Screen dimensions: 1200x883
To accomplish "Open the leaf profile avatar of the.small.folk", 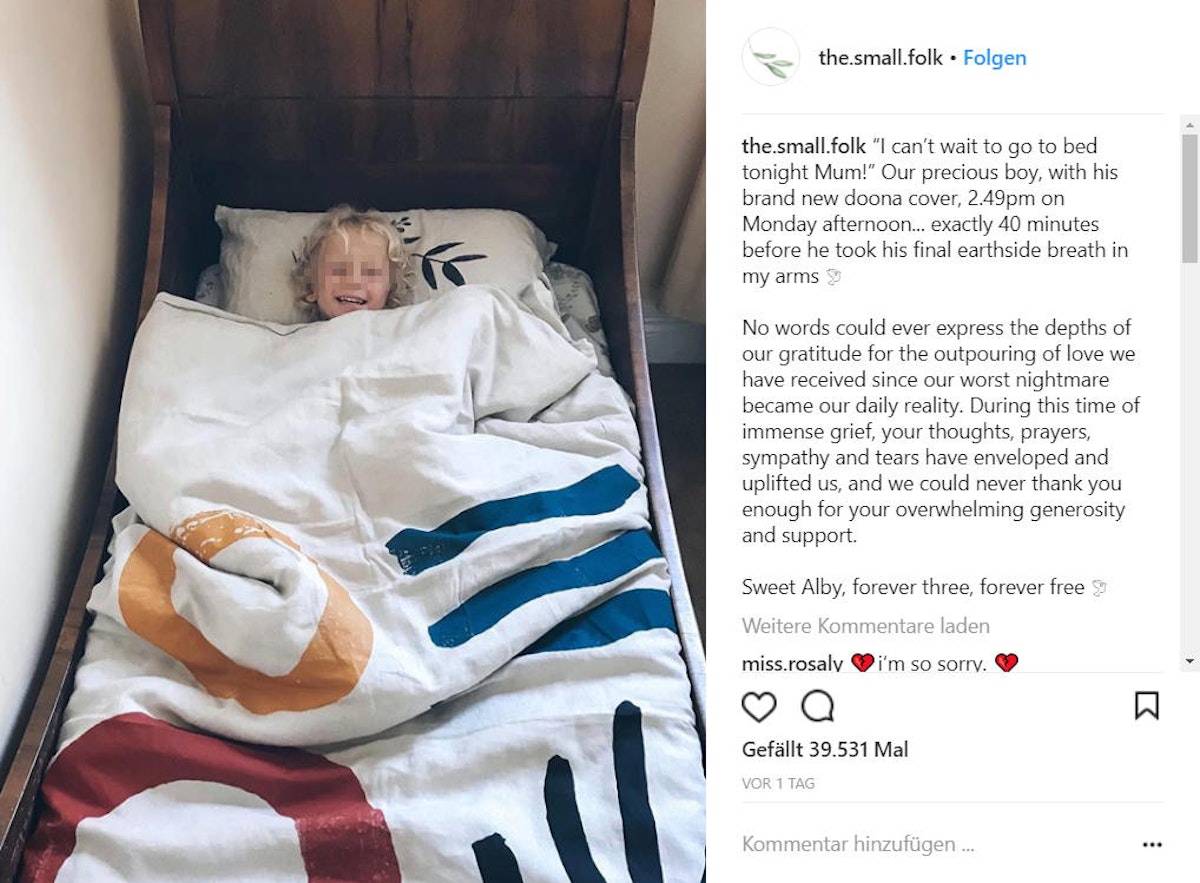I will point(771,57).
